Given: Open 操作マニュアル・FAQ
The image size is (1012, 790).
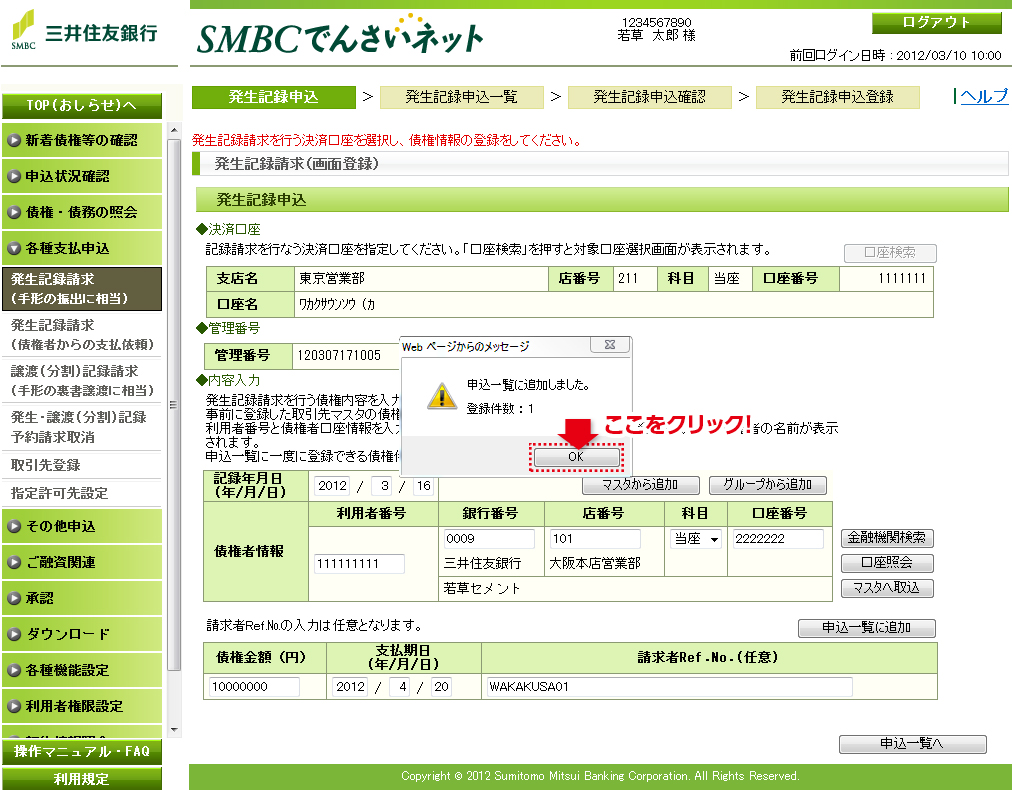Looking at the screenshot, I should click(x=82, y=751).
